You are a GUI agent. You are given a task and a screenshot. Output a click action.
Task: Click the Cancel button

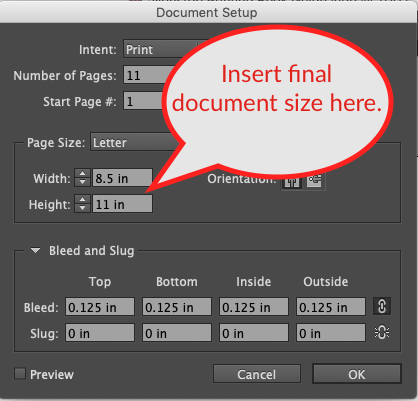click(x=257, y=374)
